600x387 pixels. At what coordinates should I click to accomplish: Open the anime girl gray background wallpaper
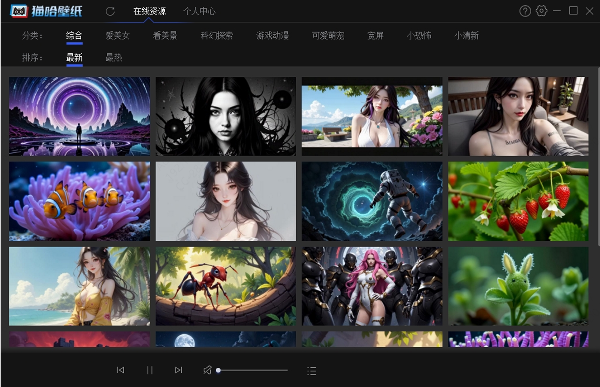pos(226,201)
